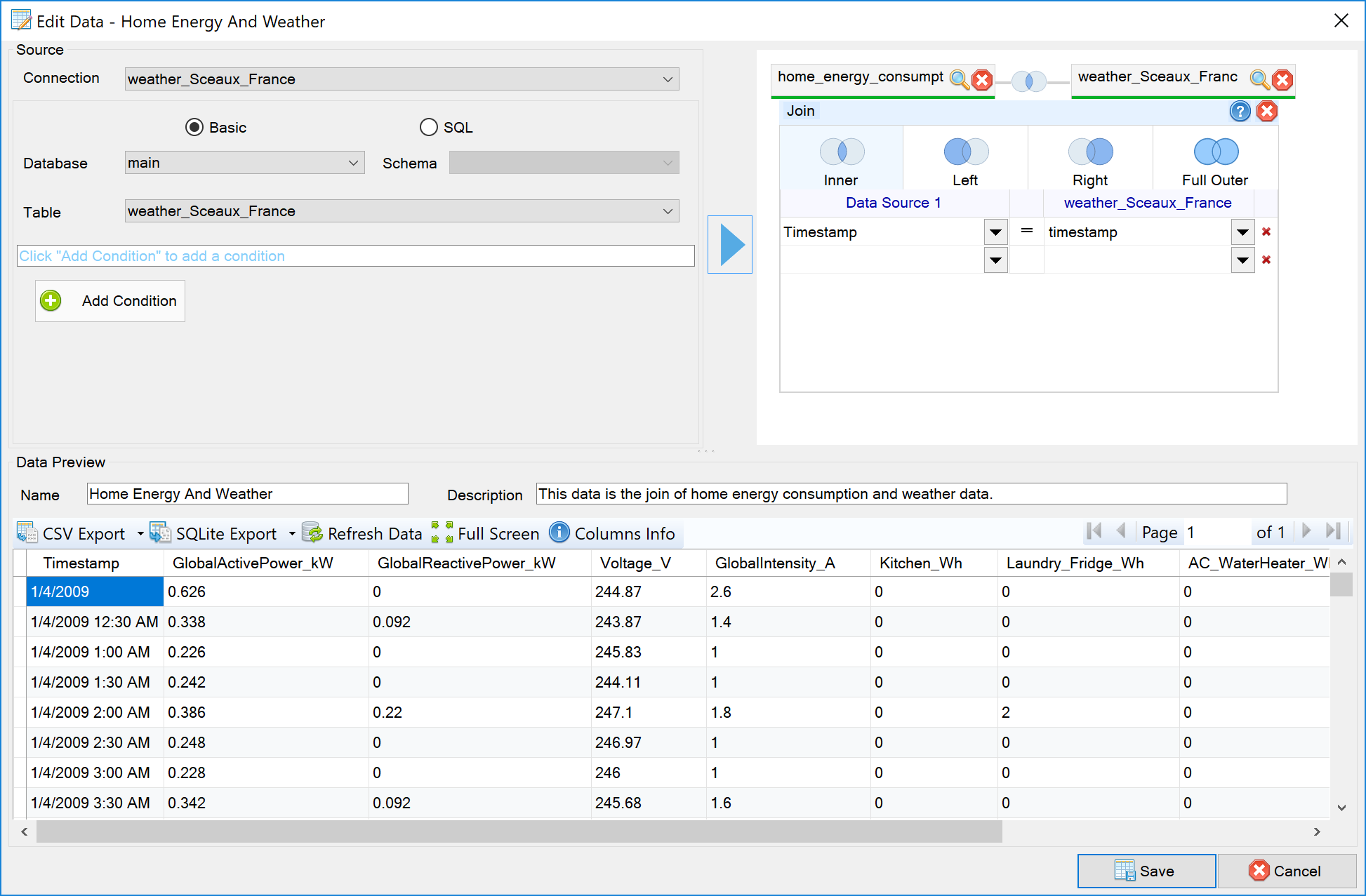Click the horizontal scrollbar of data preview
1366x896 pixels.
[x=519, y=831]
